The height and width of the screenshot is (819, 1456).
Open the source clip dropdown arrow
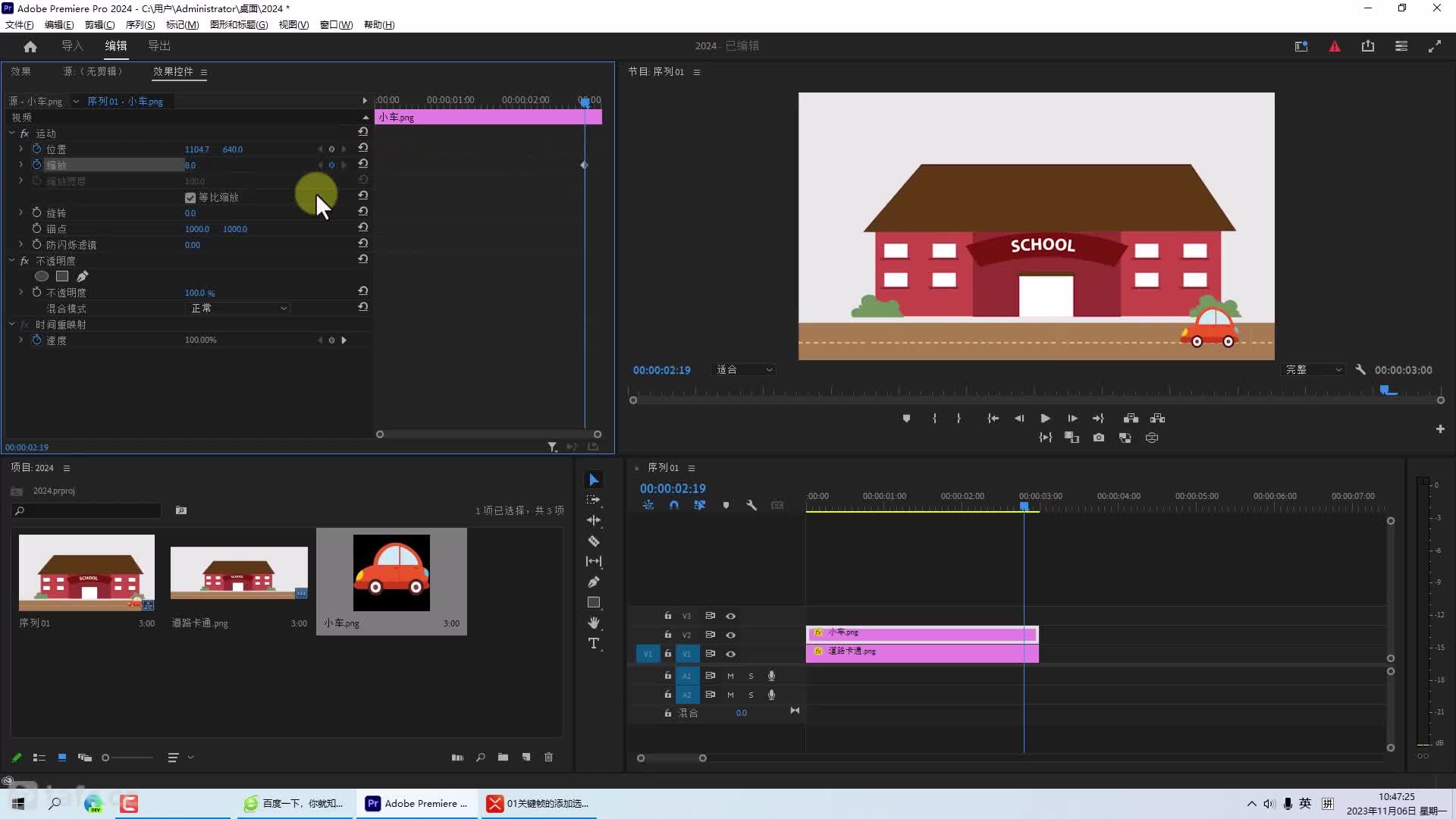[76, 101]
